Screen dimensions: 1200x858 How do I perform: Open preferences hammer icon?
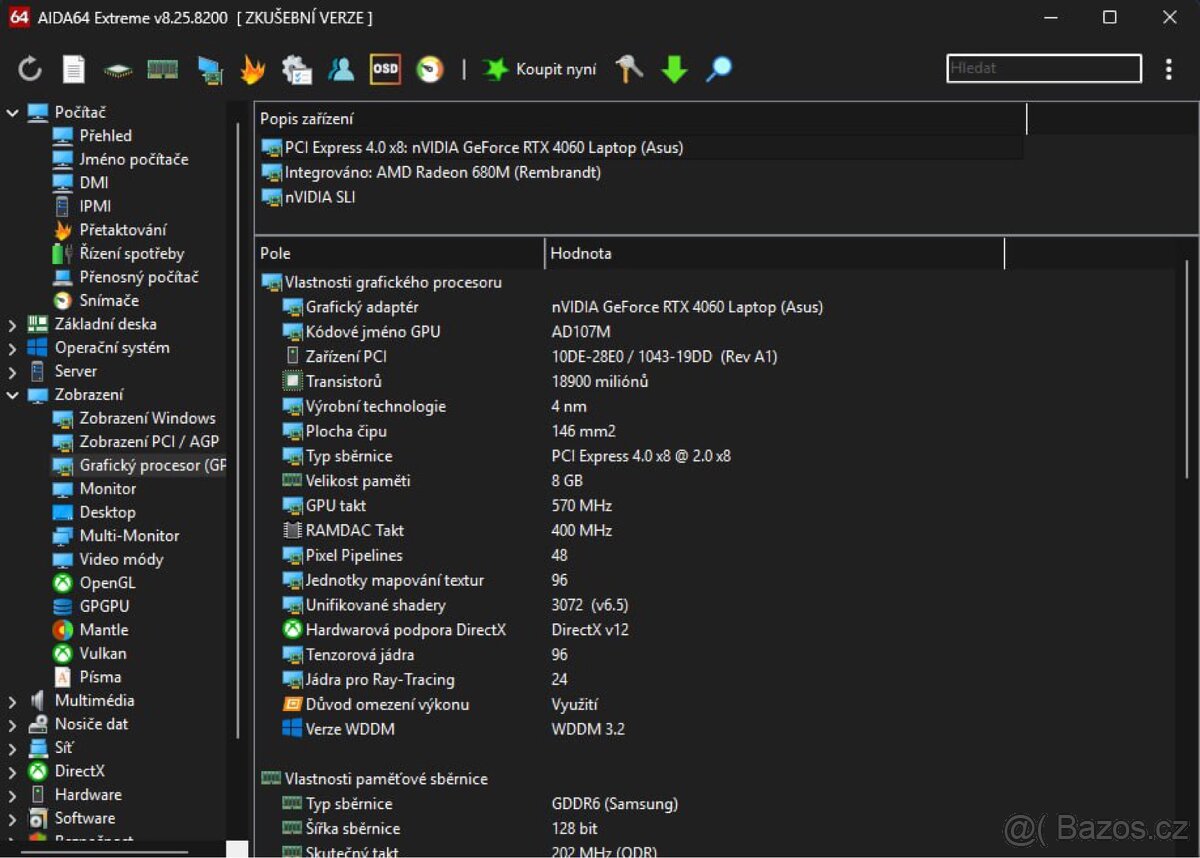point(629,69)
